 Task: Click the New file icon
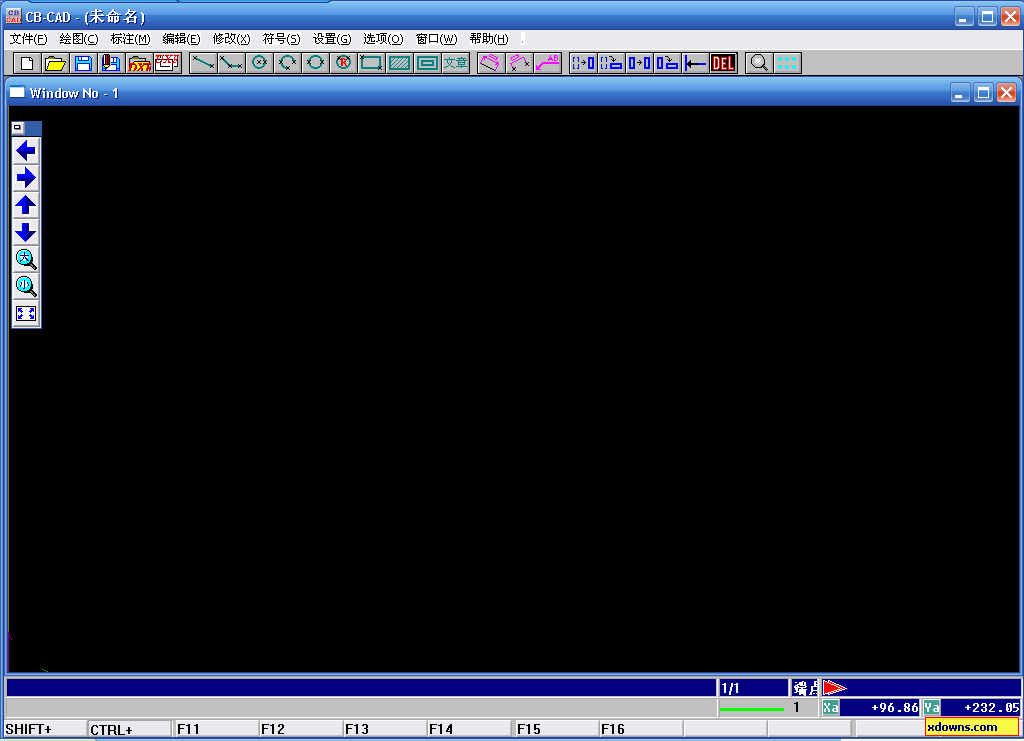(27, 63)
